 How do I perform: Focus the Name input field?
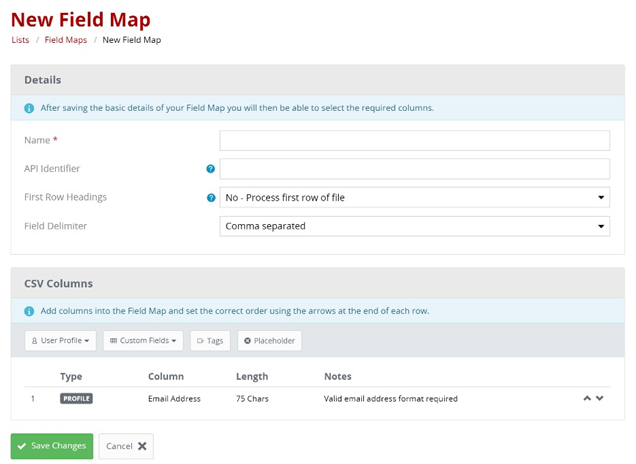coord(414,140)
